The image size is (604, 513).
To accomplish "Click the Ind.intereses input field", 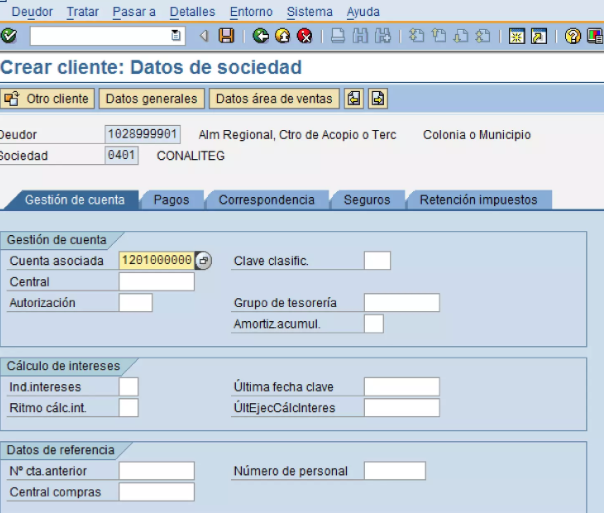I will point(129,386).
